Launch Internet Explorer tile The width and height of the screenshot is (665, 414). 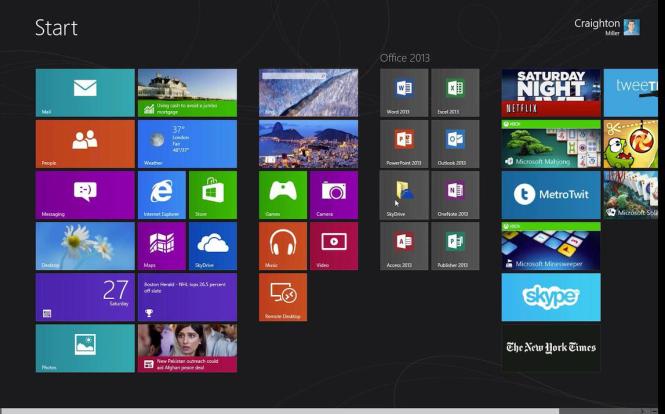point(162,195)
